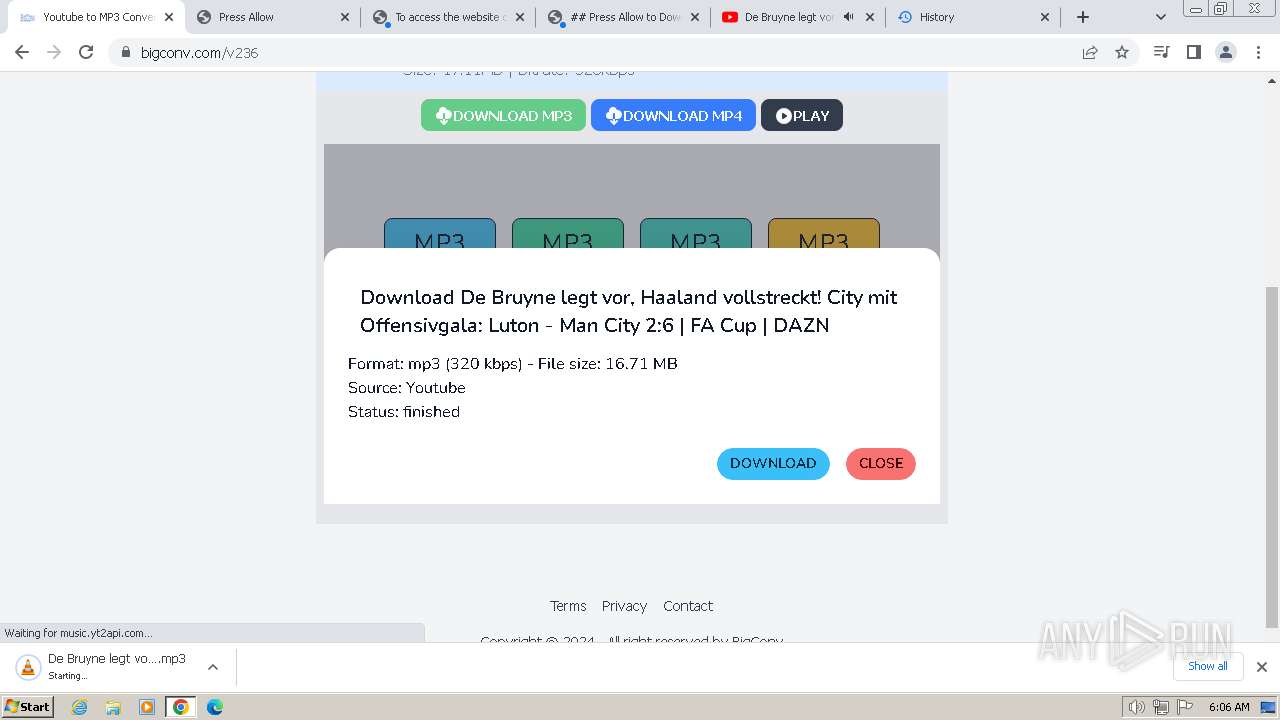Screen dimensions: 1280x720
Task: Click the volume speaker tray icon
Action: (x=1137, y=707)
